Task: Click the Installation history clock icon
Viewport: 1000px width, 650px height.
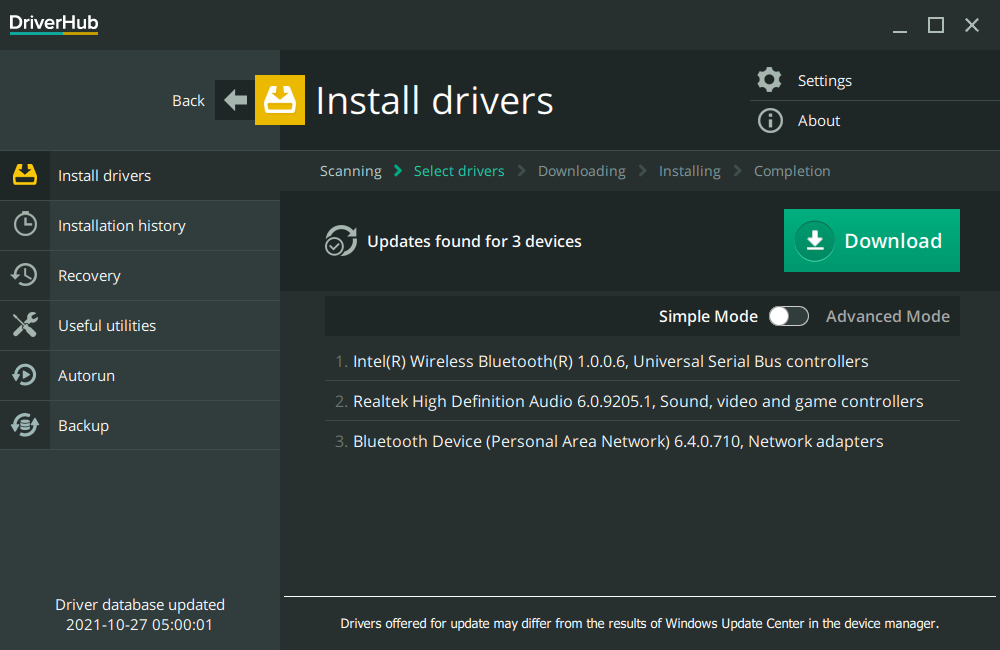Action: coord(25,225)
